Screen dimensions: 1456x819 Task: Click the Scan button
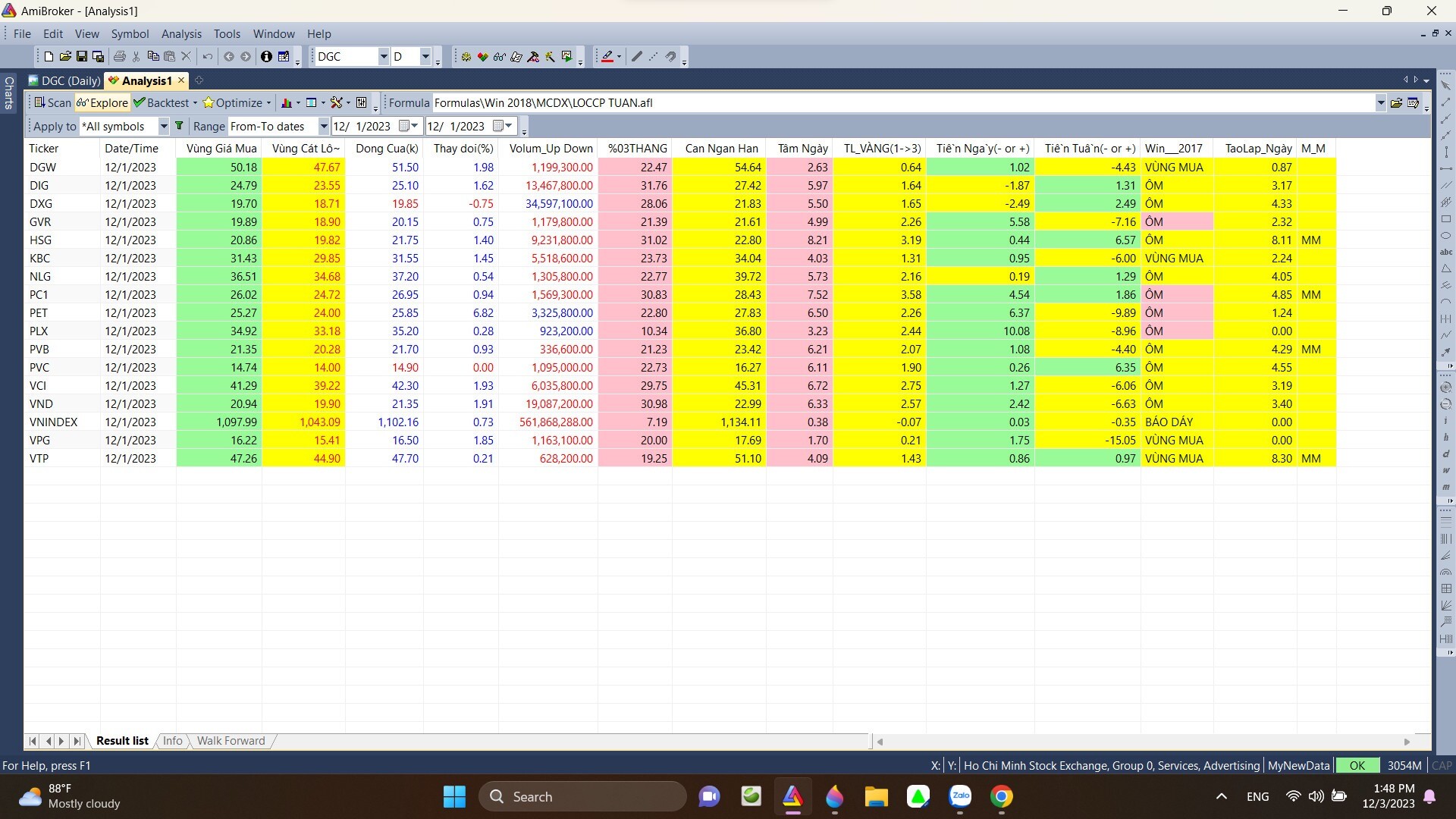(x=52, y=103)
